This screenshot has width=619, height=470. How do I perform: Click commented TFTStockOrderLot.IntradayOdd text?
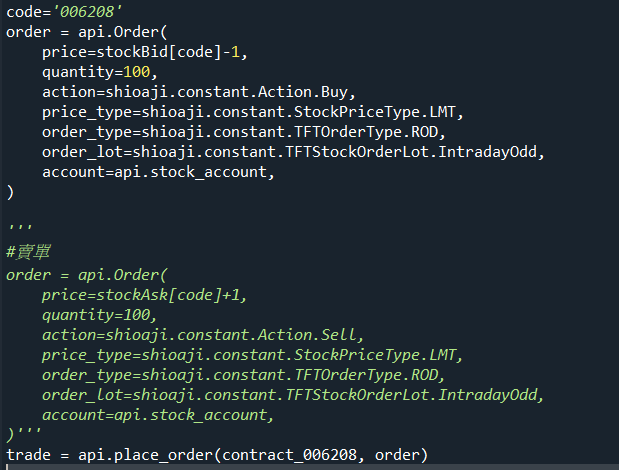tap(411, 395)
